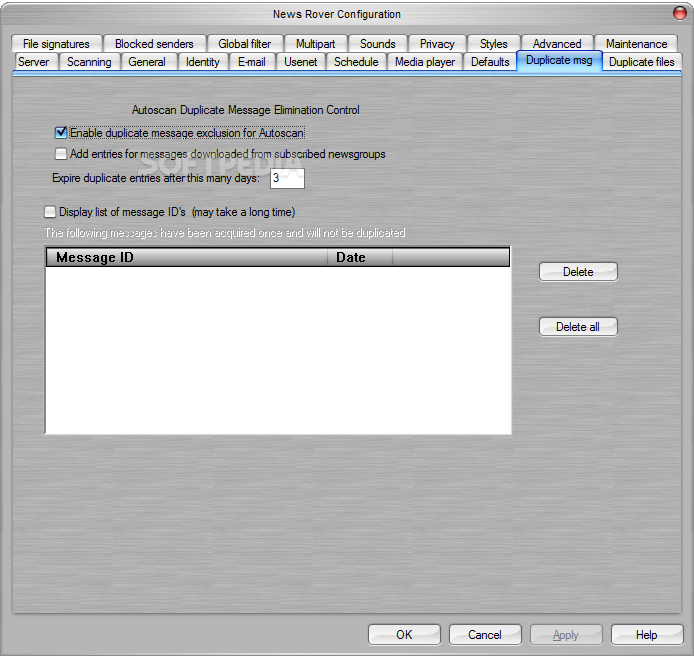The height and width of the screenshot is (656, 694).
Task: Select the Multipart tab
Action: [316, 44]
